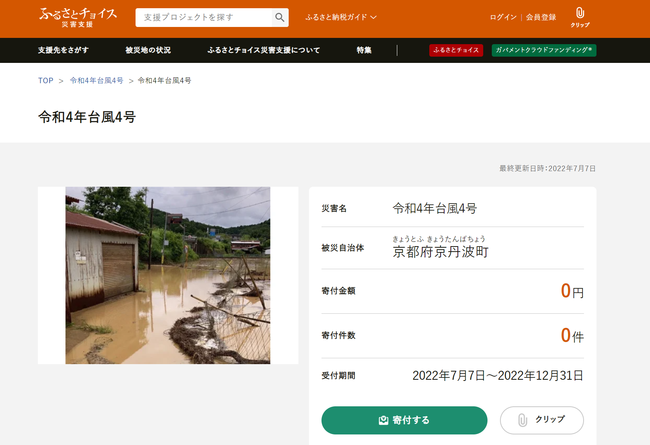Click the 会員登録 link
The width and height of the screenshot is (650, 445).
pyautogui.click(x=541, y=18)
